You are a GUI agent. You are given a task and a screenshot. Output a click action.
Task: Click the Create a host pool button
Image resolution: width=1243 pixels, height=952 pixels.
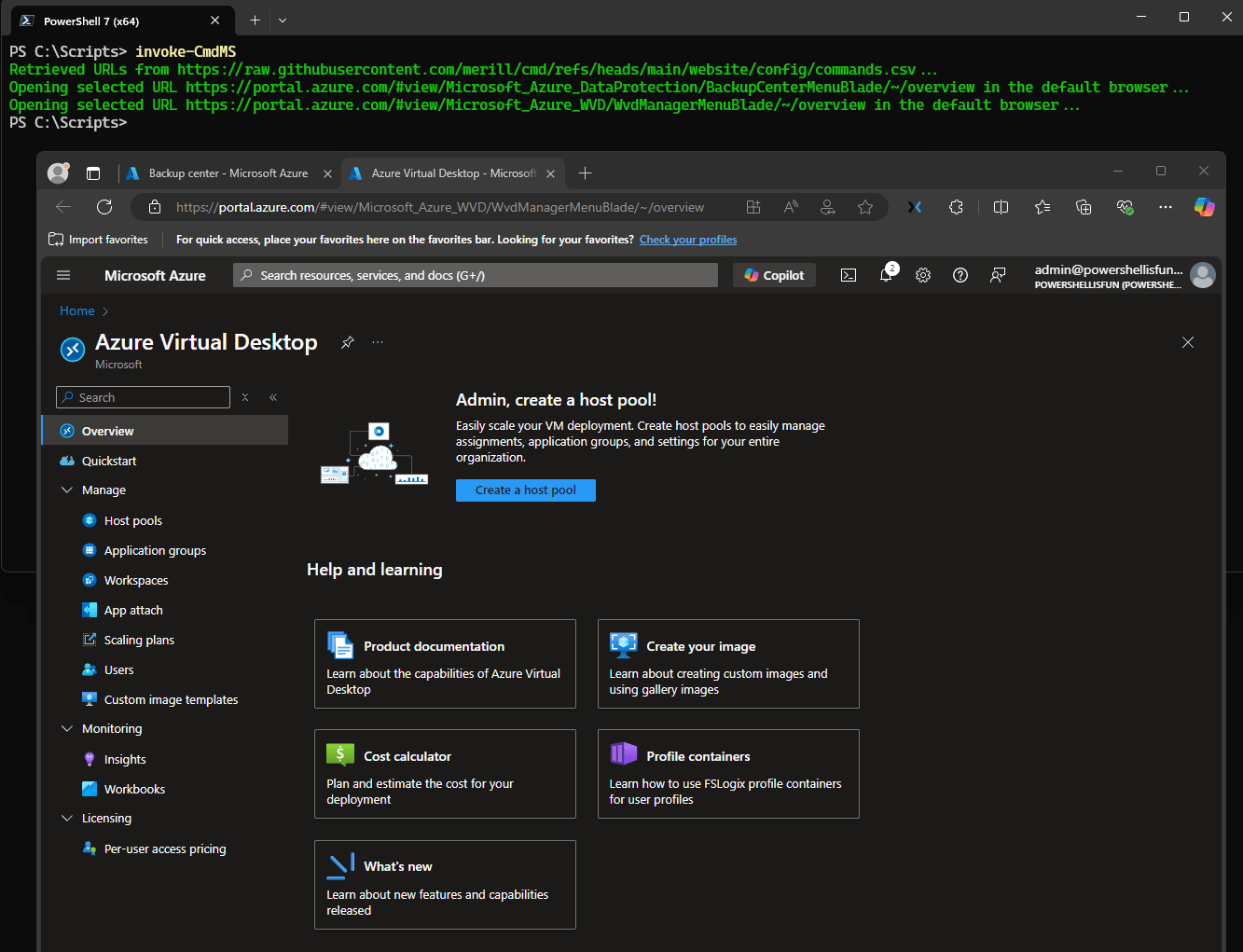pyautogui.click(x=526, y=490)
